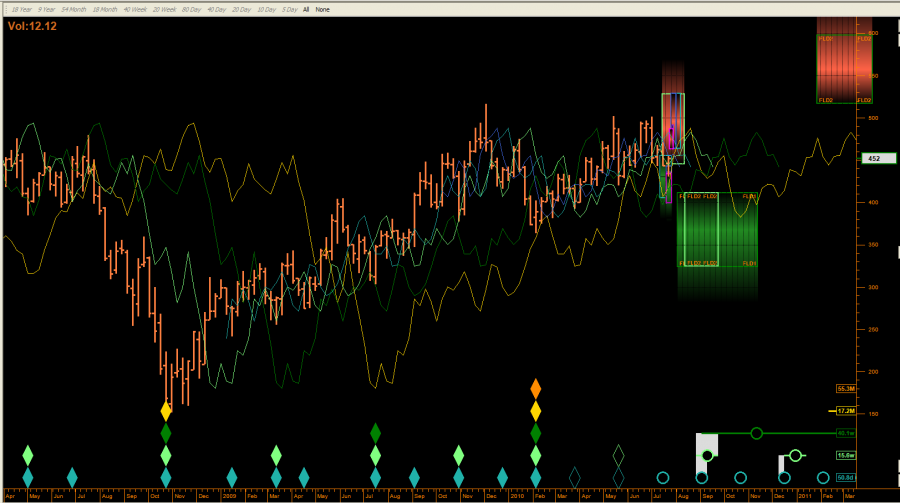Click the red FLD2 target box
This screenshot has width=900, height=503.
(844, 69)
